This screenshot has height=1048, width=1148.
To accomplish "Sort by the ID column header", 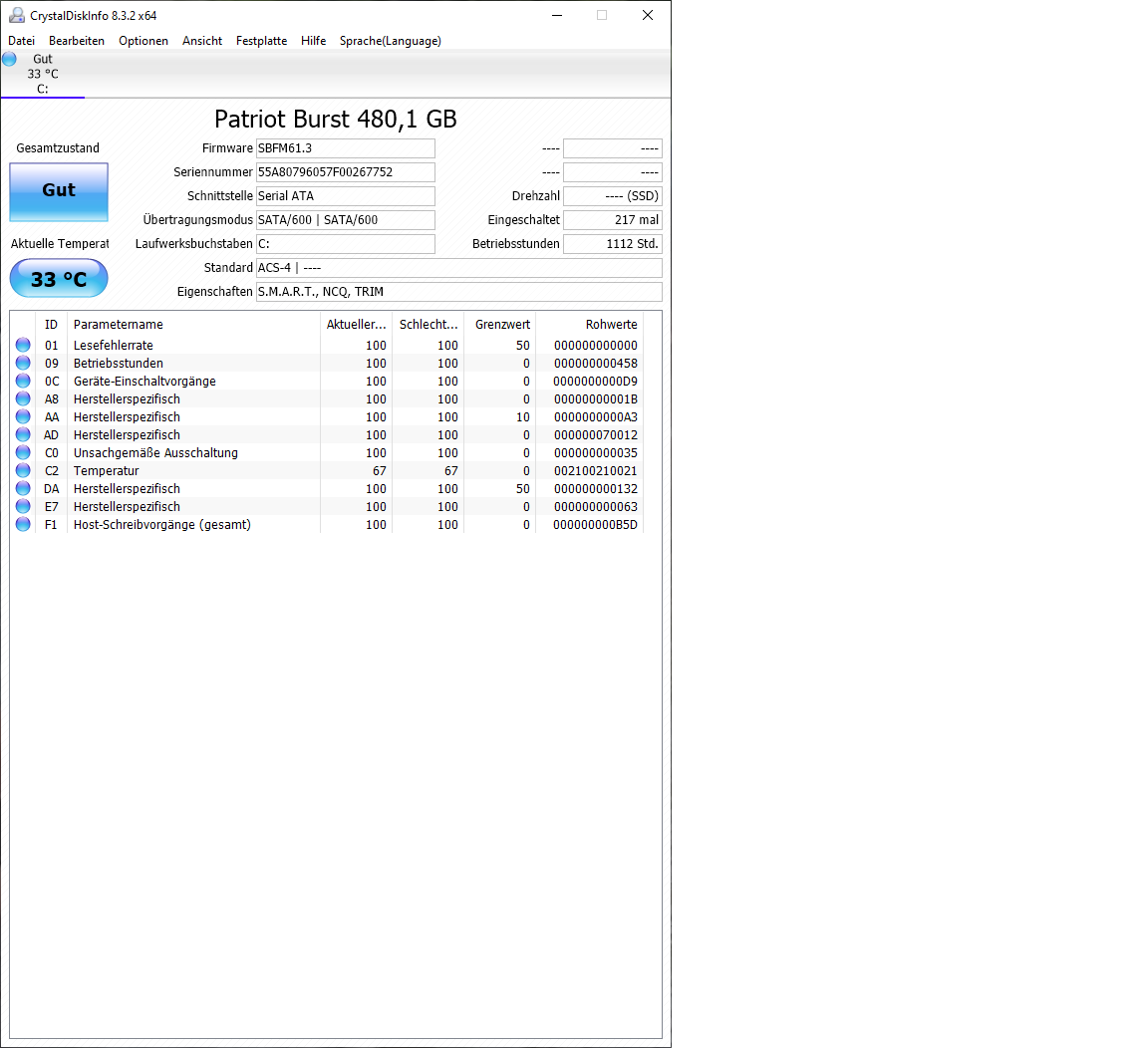I will pos(51,324).
